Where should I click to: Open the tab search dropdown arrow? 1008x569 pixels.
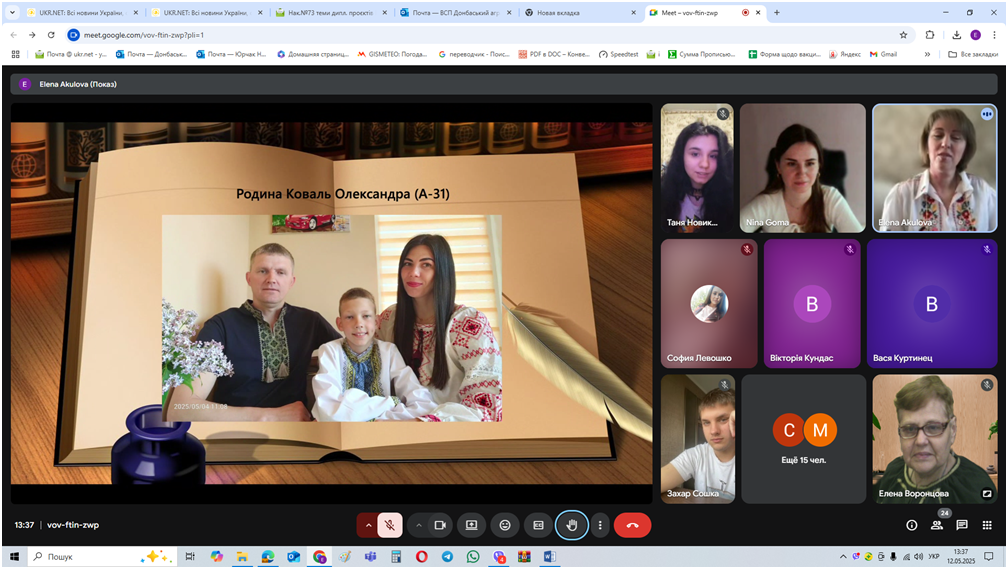pos(12,12)
